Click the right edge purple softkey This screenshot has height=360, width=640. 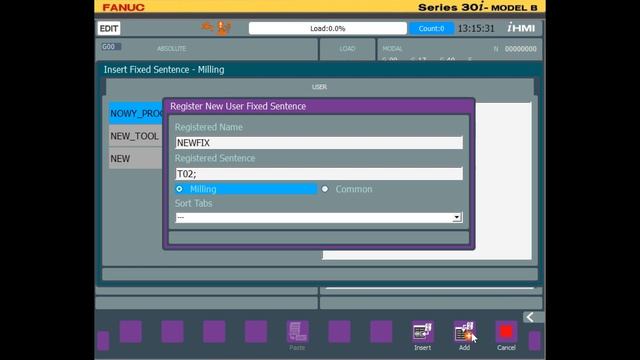(x=534, y=341)
